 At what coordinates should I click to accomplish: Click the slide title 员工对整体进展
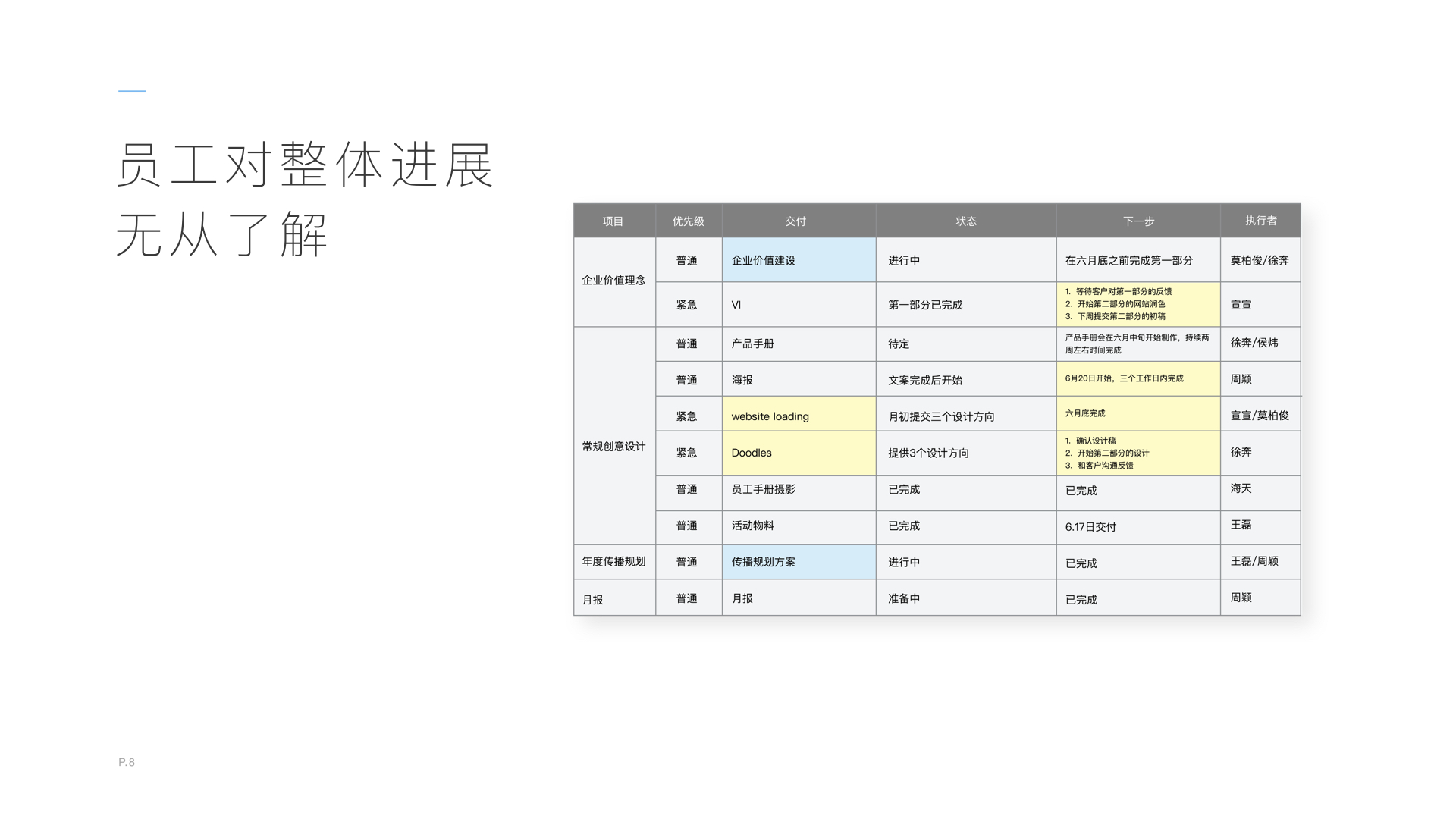[305, 165]
